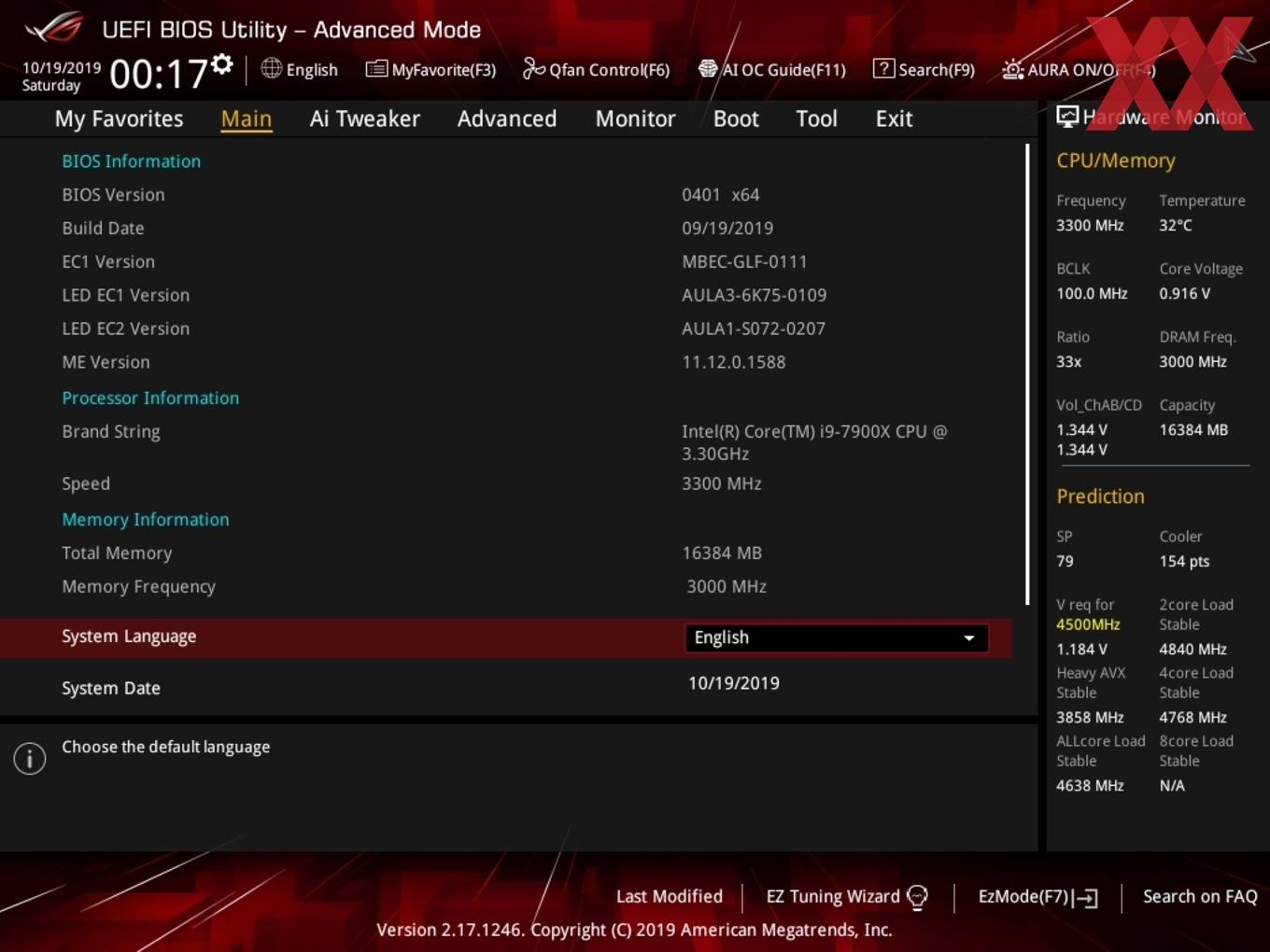Click EC1 Version value MBEC-GLF-0111
Image resolution: width=1270 pixels, height=952 pixels.
click(x=744, y=262)
